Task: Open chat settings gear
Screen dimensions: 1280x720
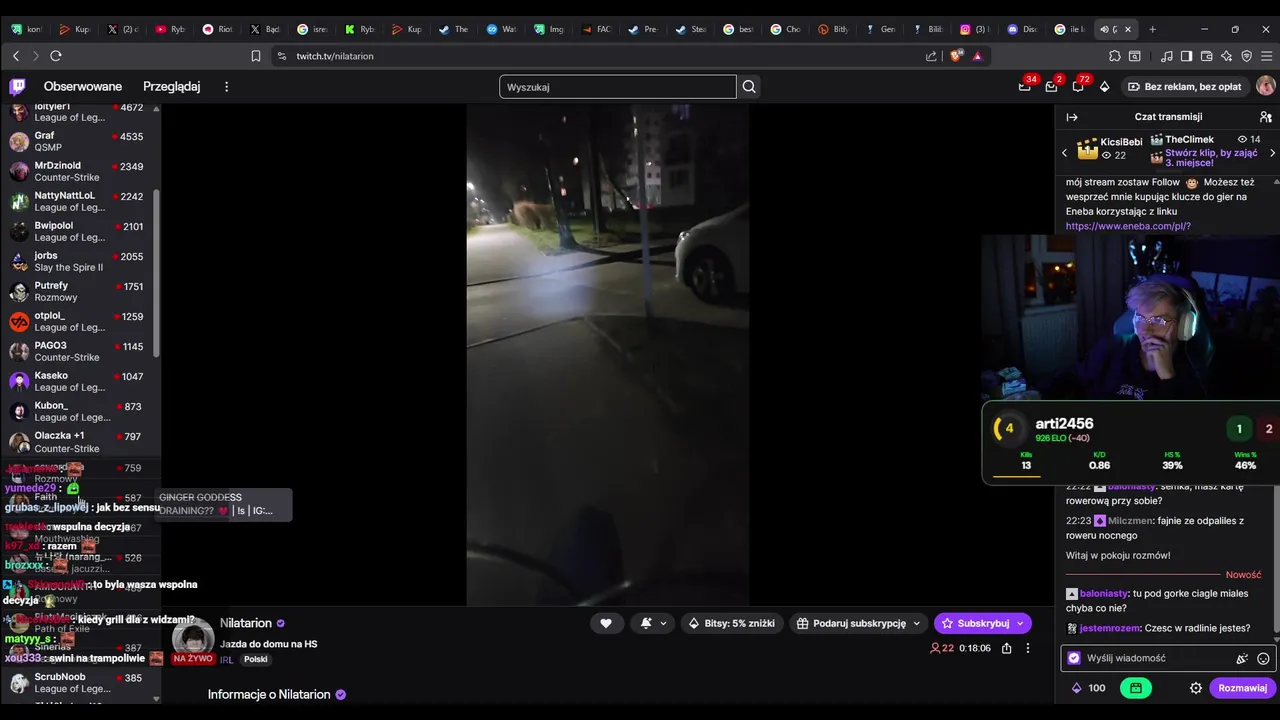Action: tap(1195, 688)
